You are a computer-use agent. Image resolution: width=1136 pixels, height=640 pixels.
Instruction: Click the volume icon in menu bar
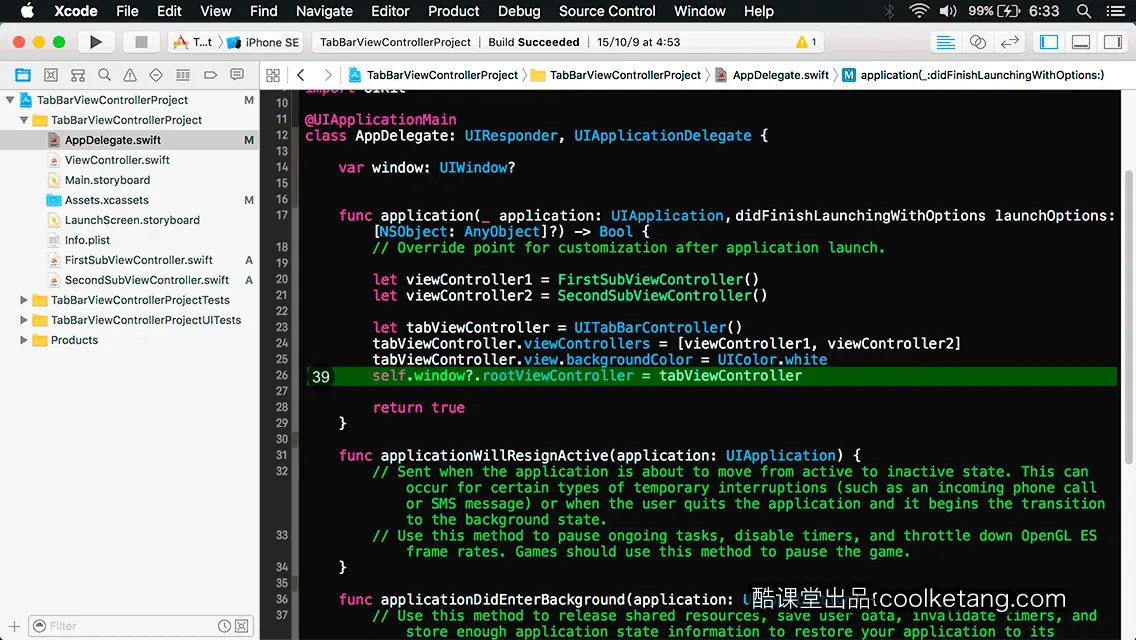click(x=948, y=11)
